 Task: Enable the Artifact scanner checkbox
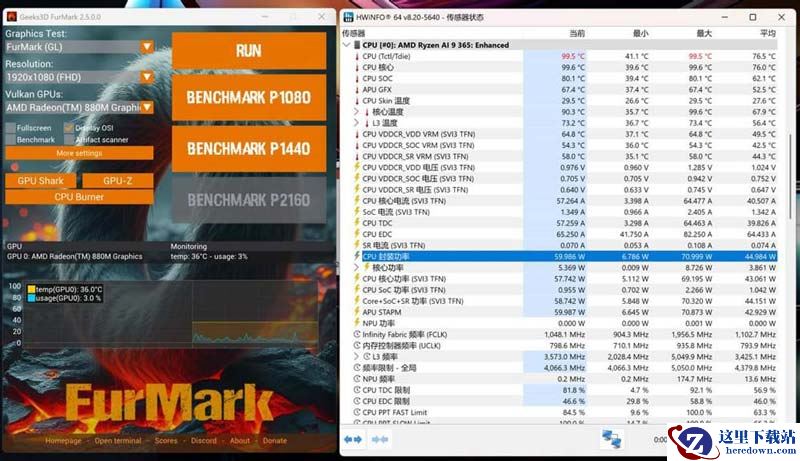coord(69,139)
